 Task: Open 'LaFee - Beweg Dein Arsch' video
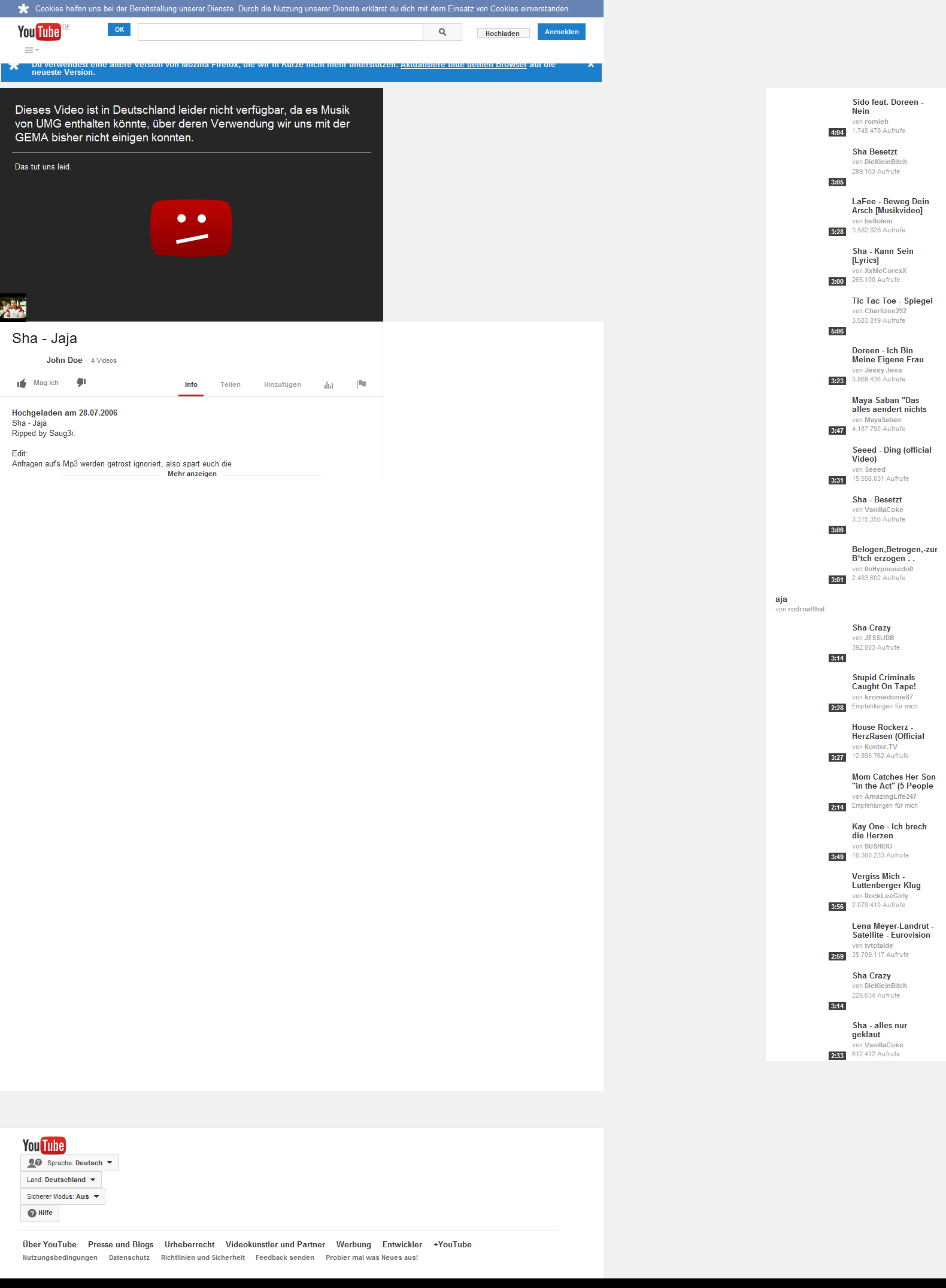click(890, 206)
